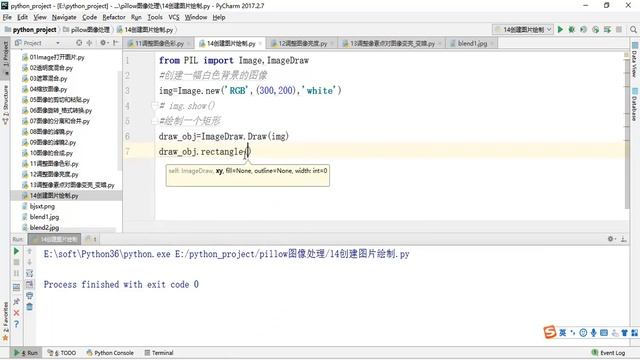Click the concurrency diagram toolbar icon
Screen dimensions: 640x360
coord(607,29)
